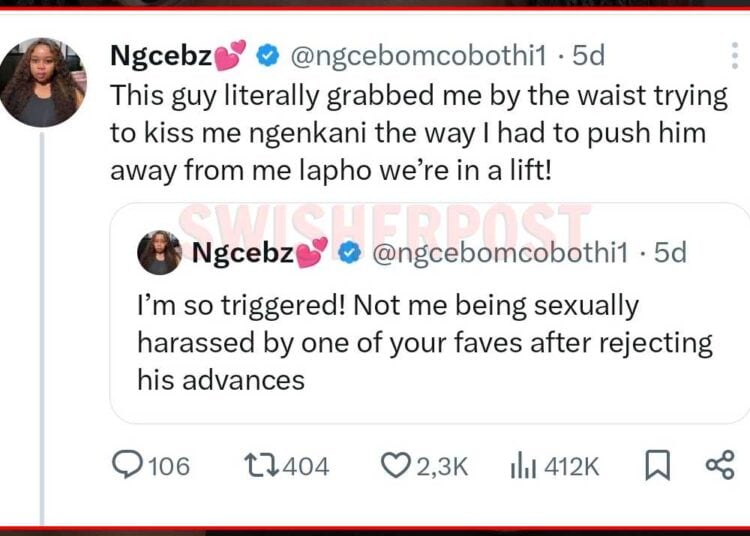Click the verified badge beside the main Ngcebz name
750x536 pixels.
click(267, 57)
